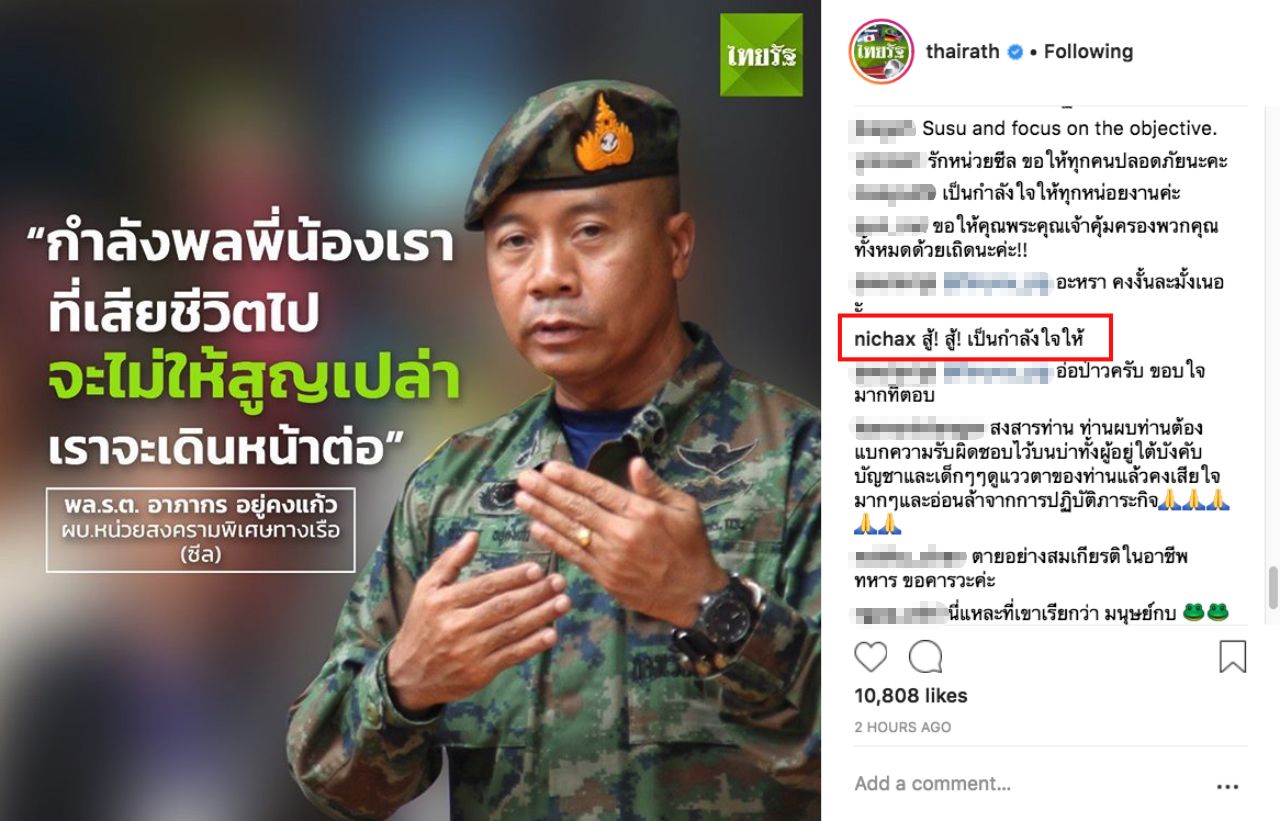Click the comments scrollbar thumb
This screenshot has width=1280, height=821.
1271,587
